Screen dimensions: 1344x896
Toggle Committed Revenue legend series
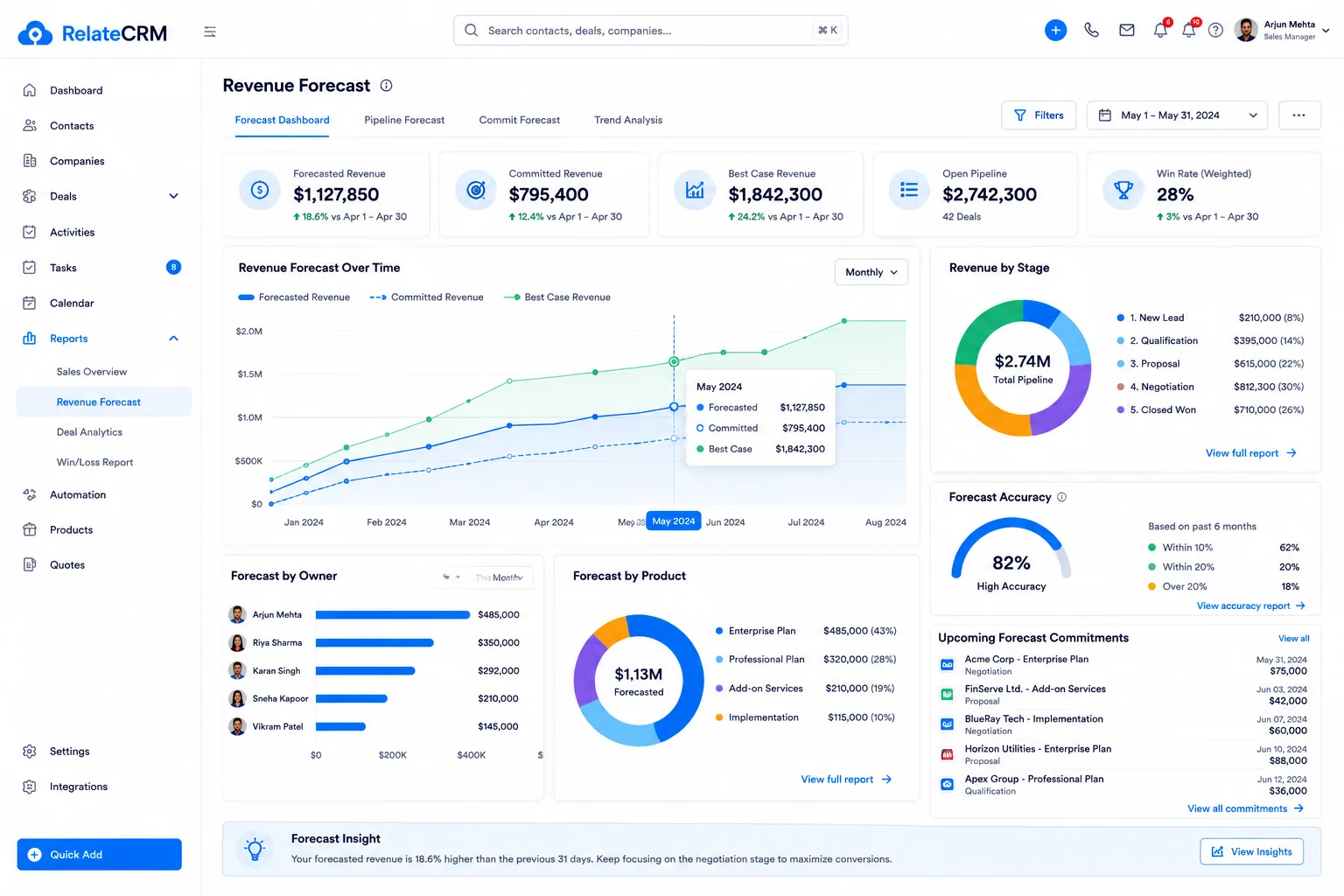point(426,297)
